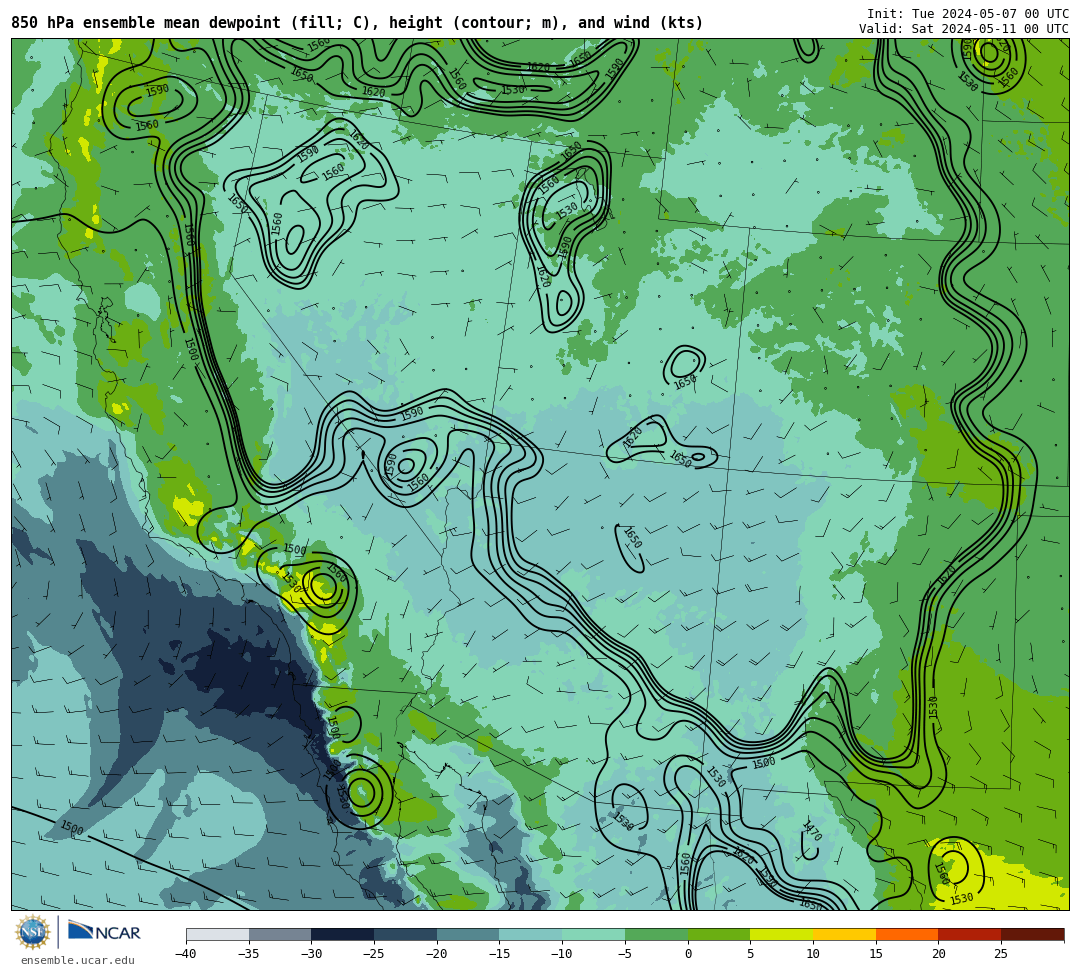
Task: Pick the slate gray -35 to -30 colorbar segment
Action: (280, 934)
